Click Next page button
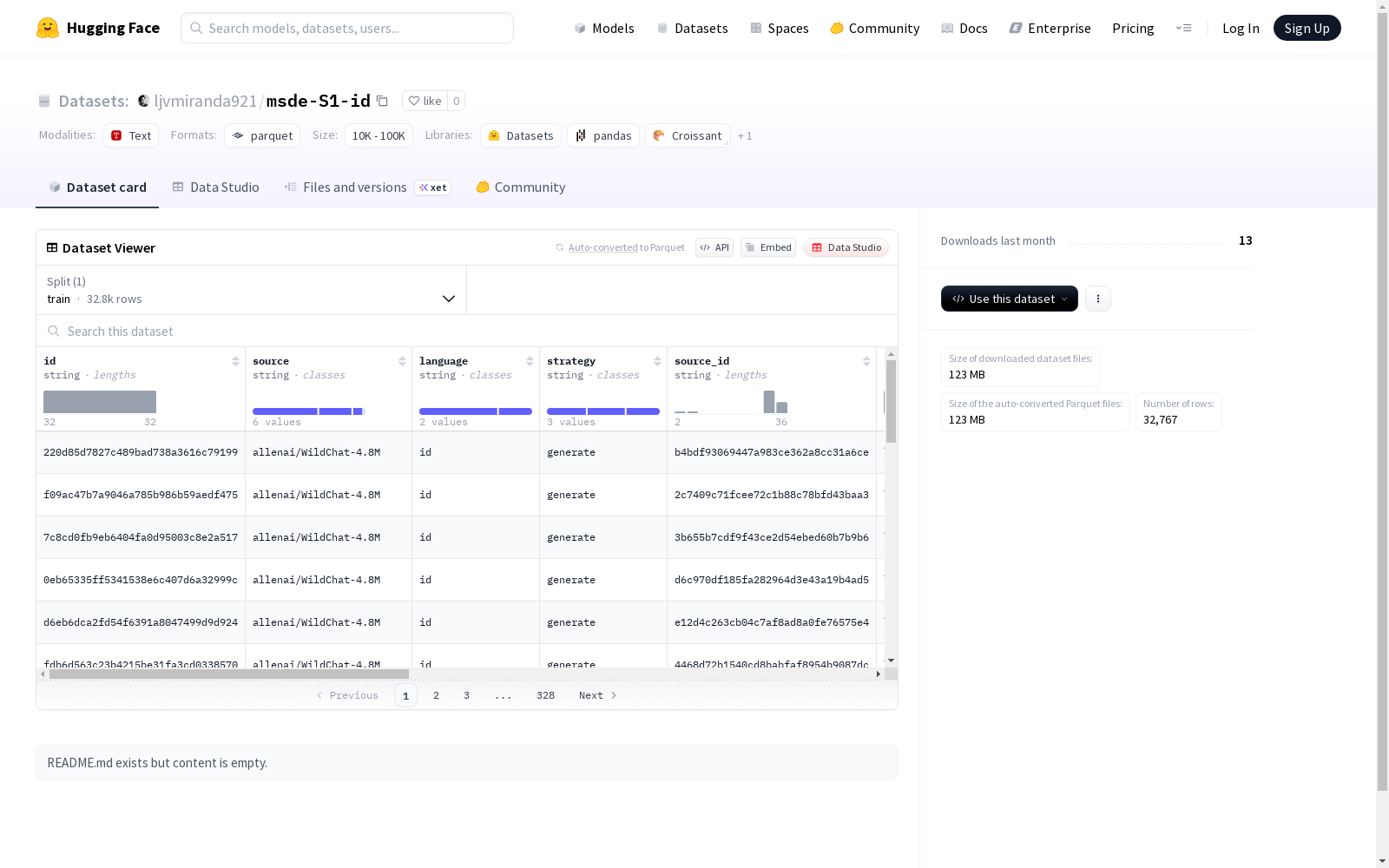1389x868 pixels. coord(598,695)
